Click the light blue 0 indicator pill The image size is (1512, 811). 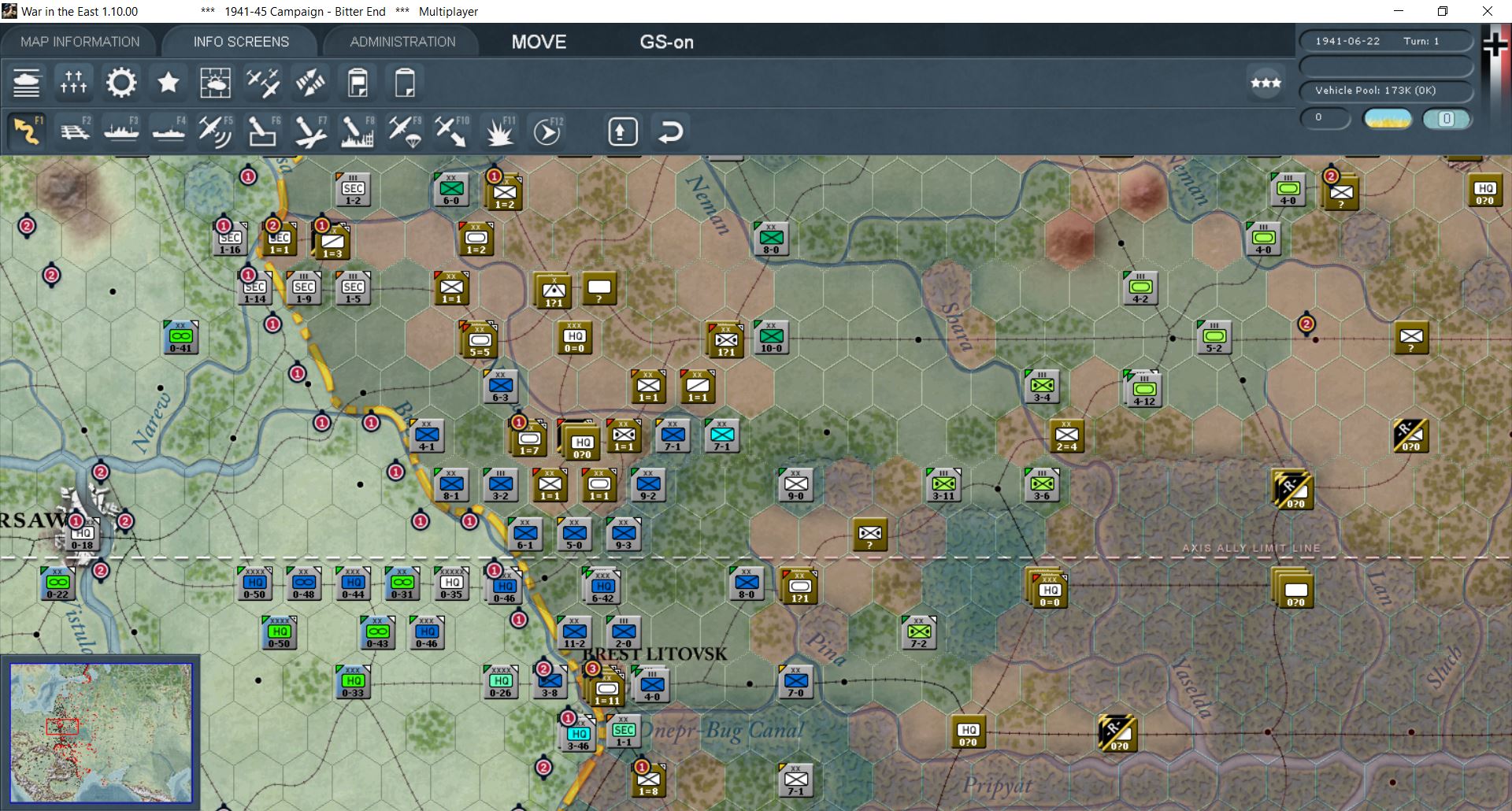[x=1446, y=119]
